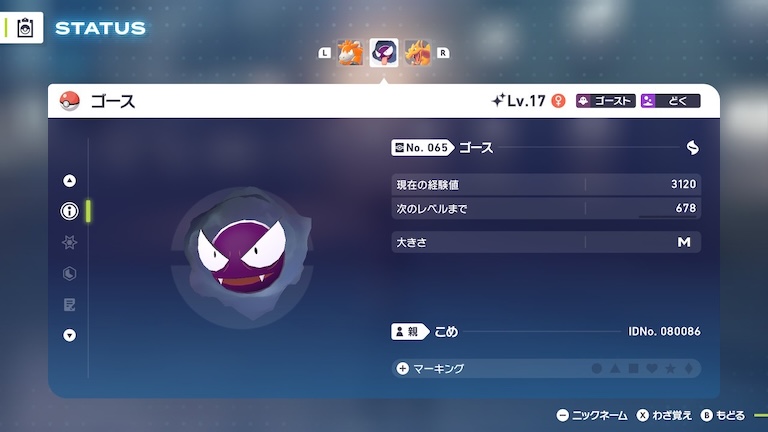Switch to next Pokémon with R

[x=443, y=53]
